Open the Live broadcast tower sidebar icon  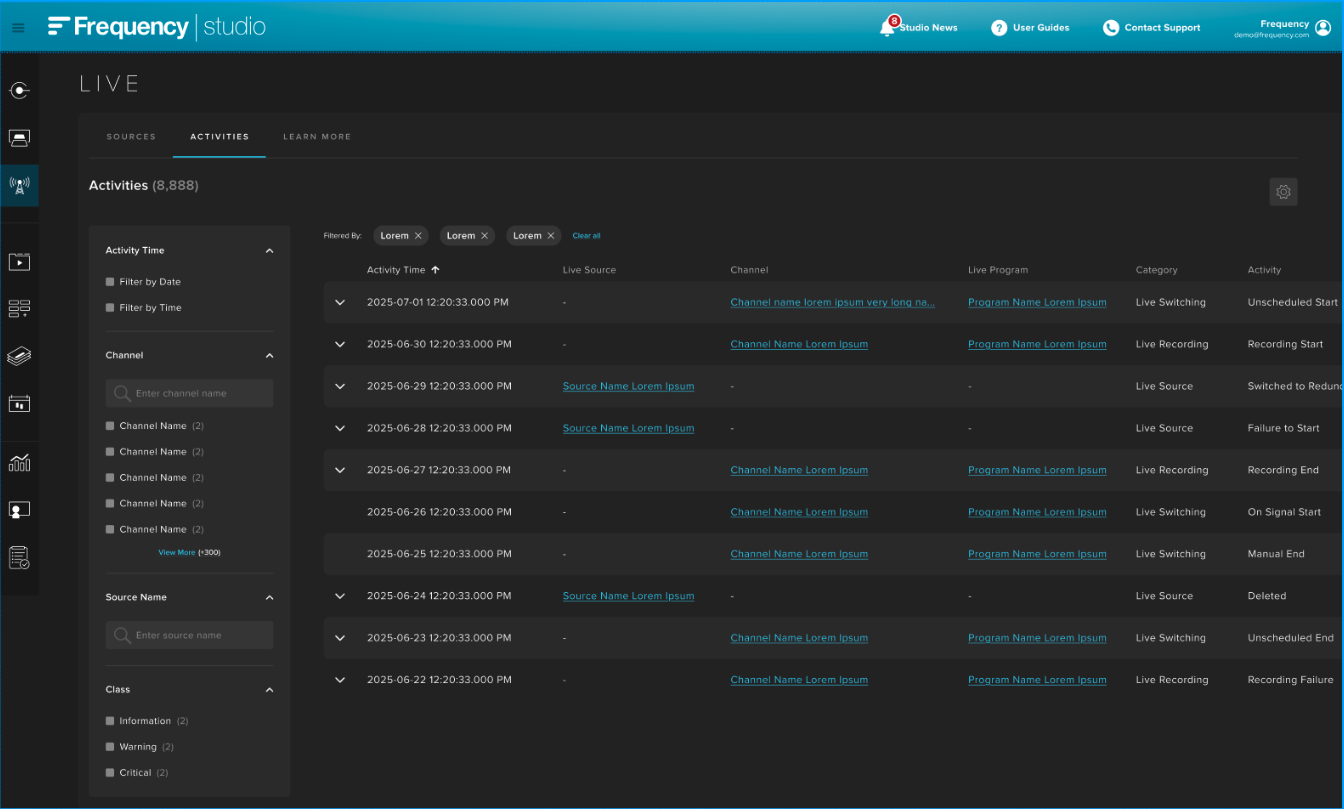(x=19, y=185)
